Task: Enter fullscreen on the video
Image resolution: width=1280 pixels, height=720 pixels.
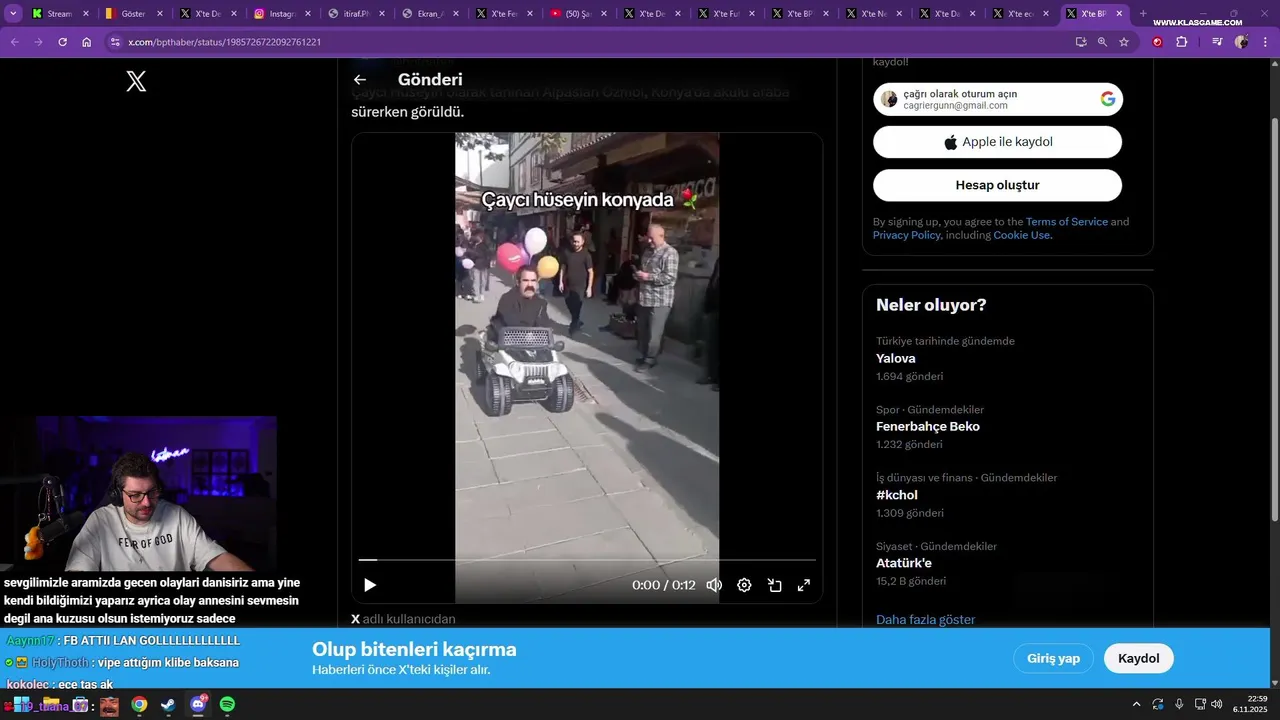Action: tap(803, 585)
